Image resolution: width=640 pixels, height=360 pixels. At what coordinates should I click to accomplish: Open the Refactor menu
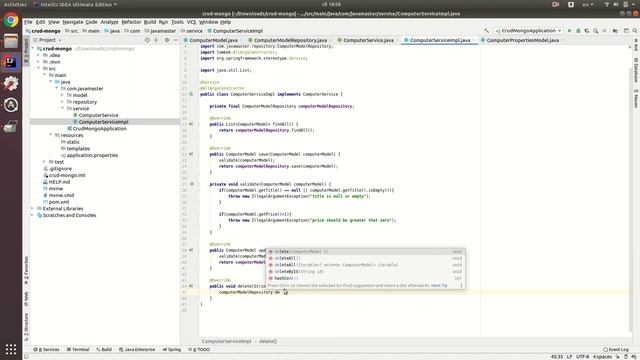(x=131, y=22)
